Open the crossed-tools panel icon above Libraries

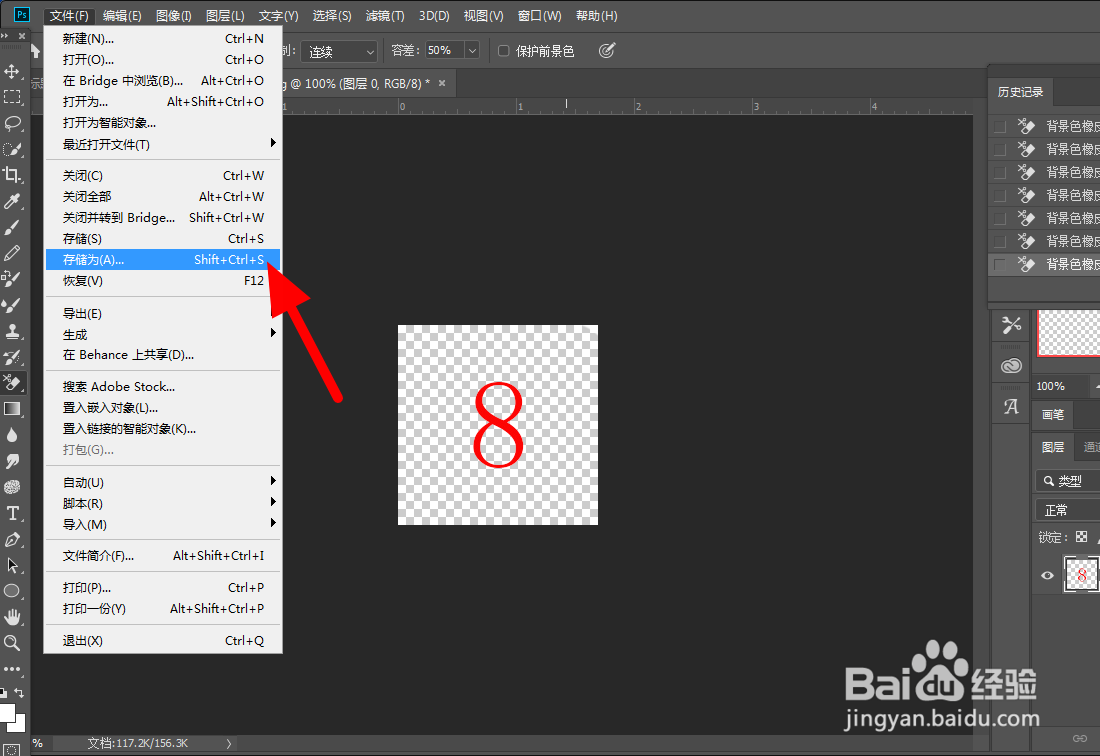coord(1011,325)
